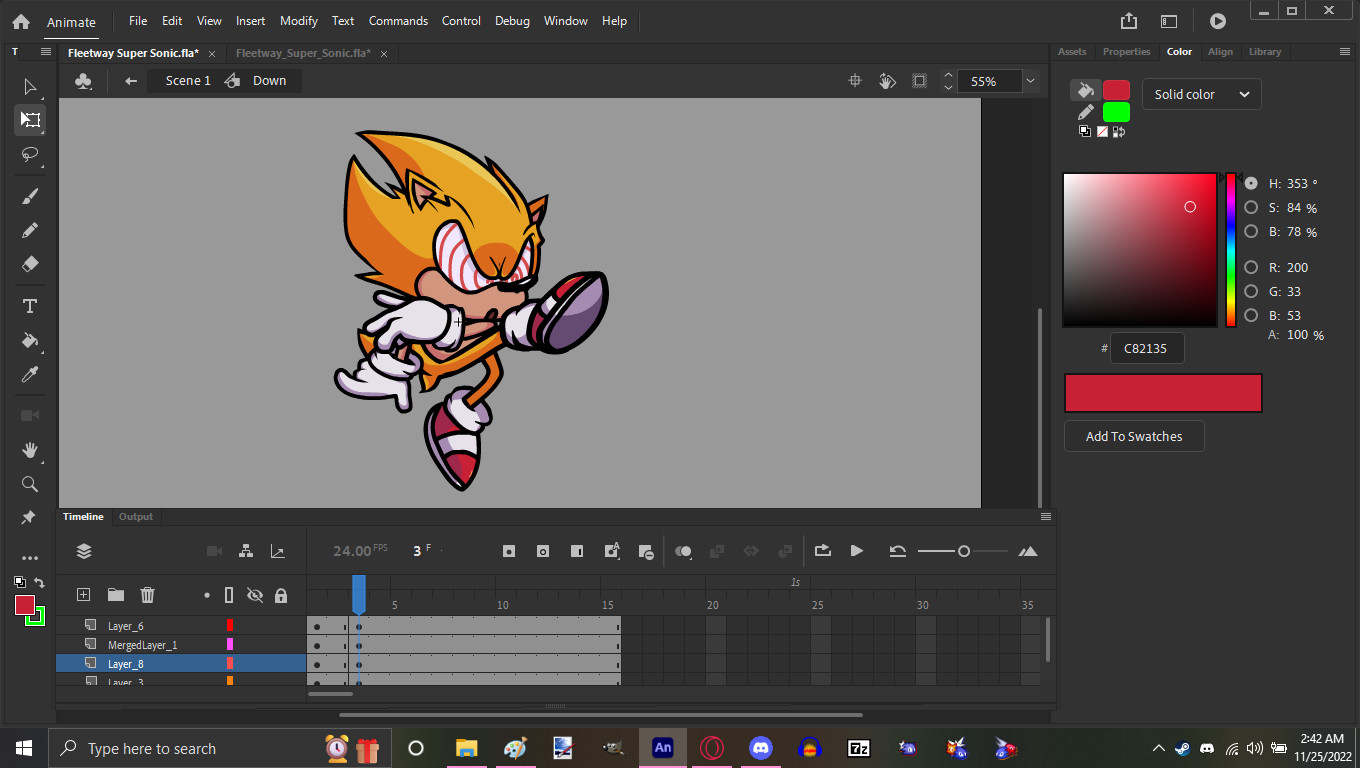Open the Solid color type dropdown

pos(1202,94)
